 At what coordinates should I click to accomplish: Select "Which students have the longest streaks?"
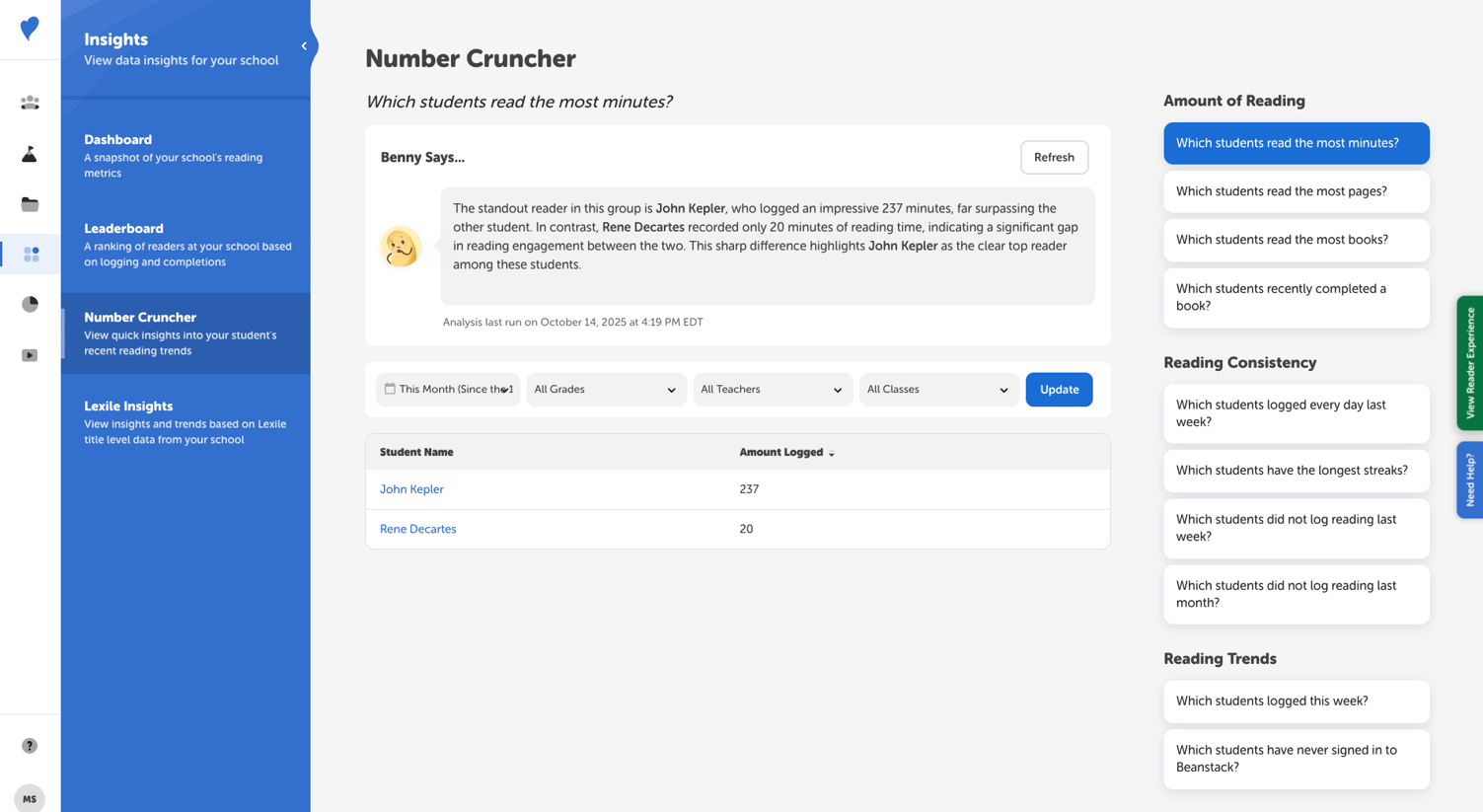click(1296, 471)
